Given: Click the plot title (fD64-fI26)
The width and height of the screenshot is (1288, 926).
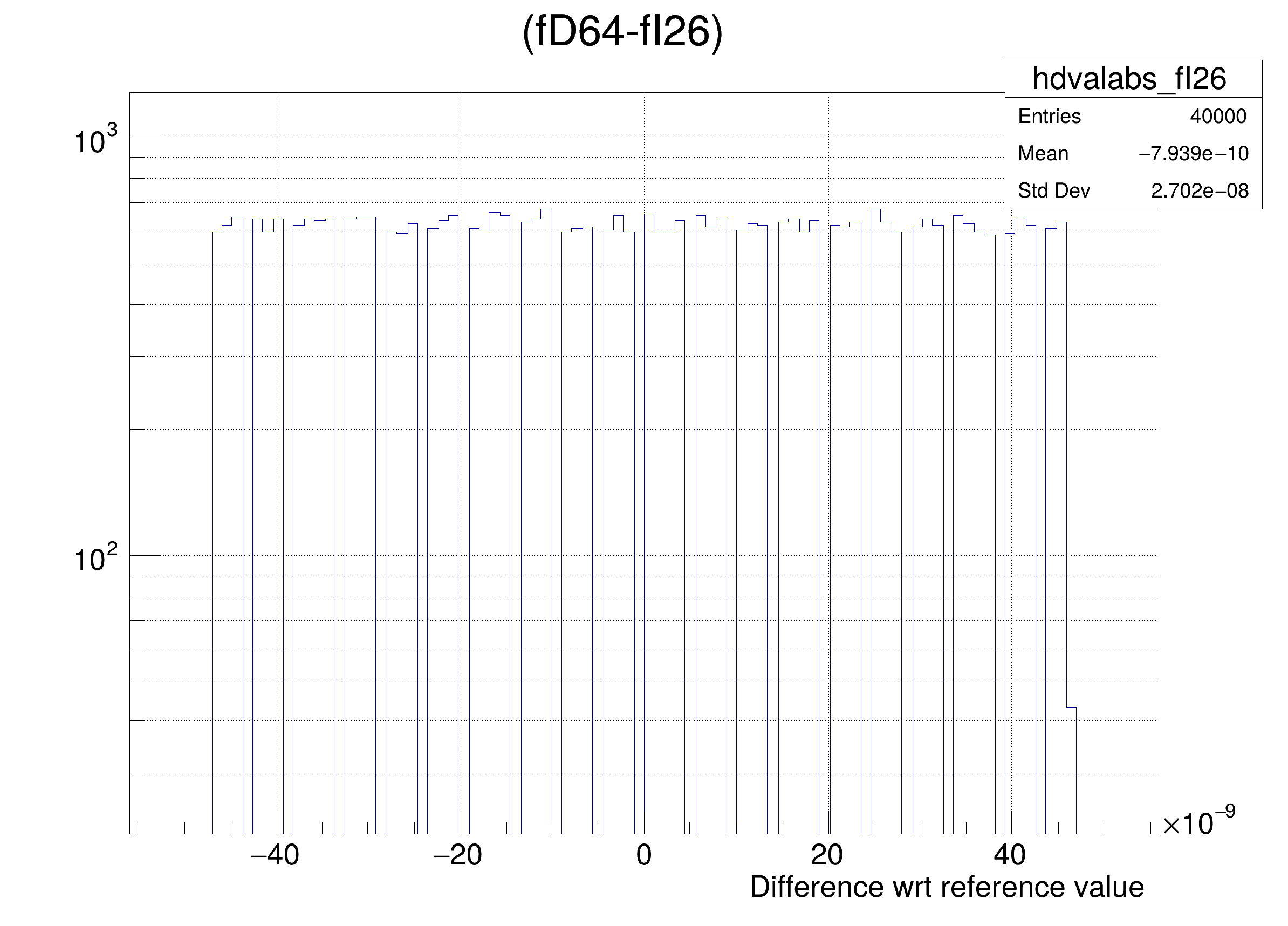Looking at the screenshot, I should 622,32.
